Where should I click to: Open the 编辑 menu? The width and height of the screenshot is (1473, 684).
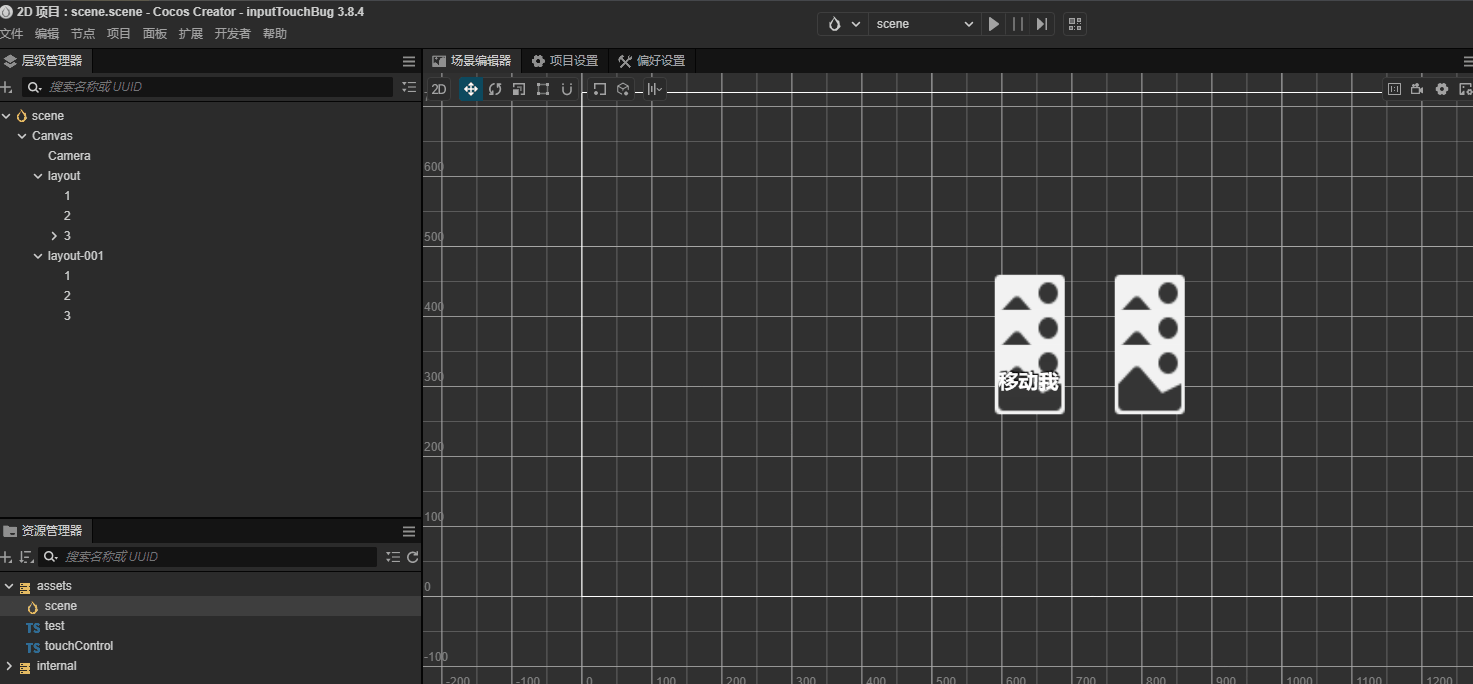[x=47, y=34]
